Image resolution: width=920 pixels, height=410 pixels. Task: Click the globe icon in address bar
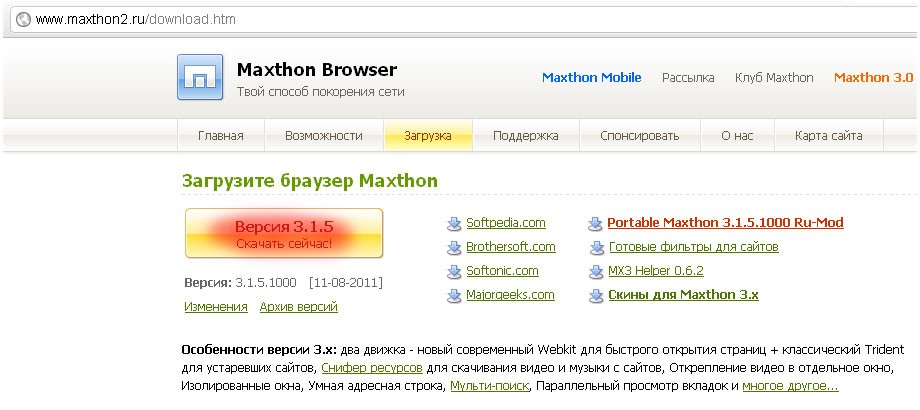[23, 19]
